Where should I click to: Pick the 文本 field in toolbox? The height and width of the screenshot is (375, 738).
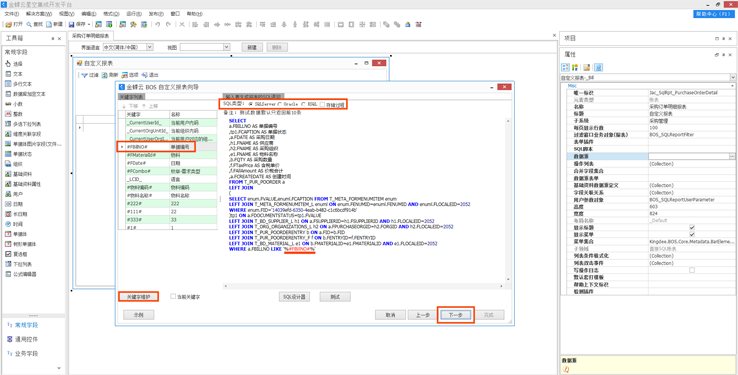(x=14, y=74)
